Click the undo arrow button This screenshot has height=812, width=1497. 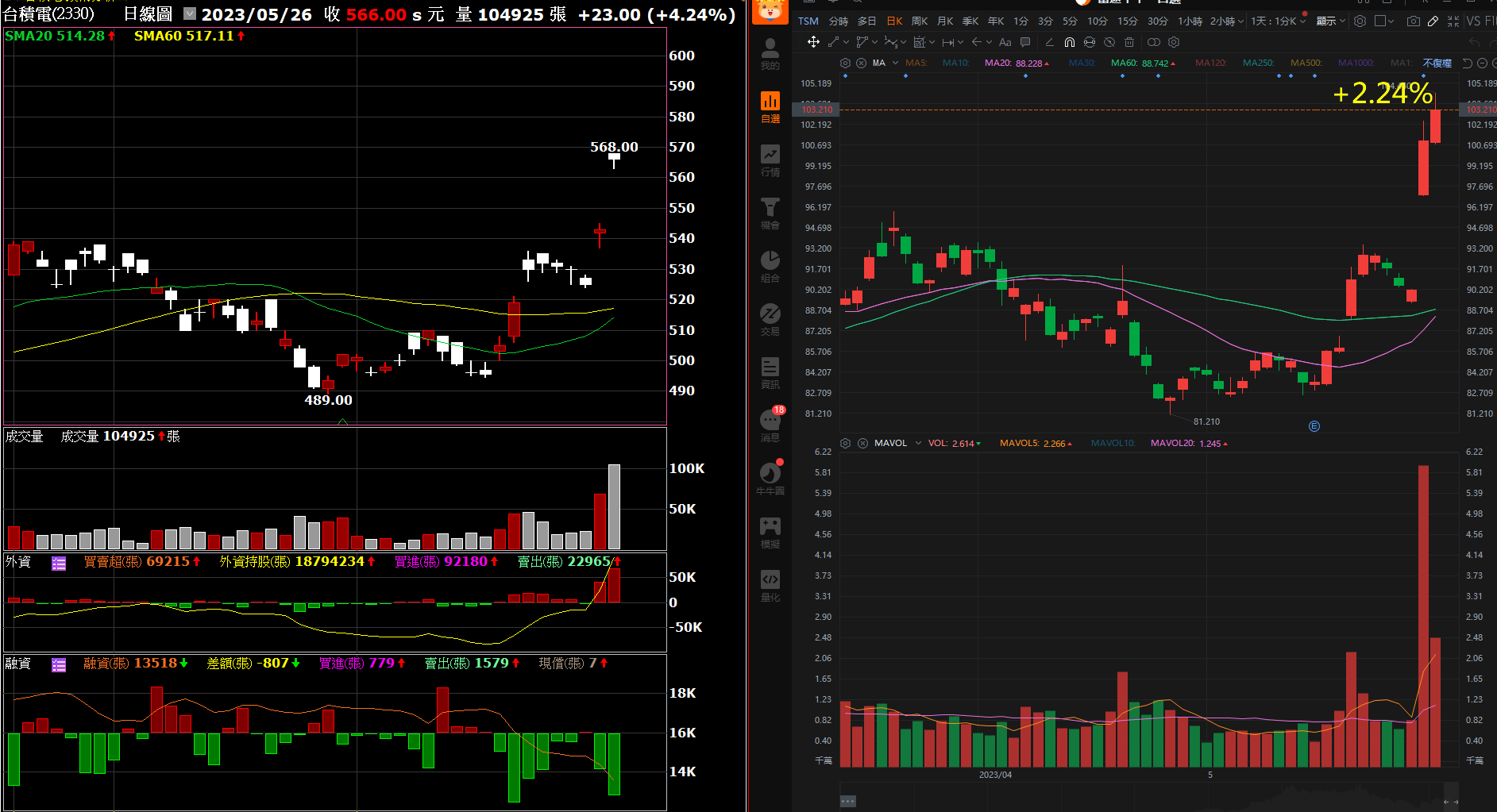click(x=1475, y=42)
